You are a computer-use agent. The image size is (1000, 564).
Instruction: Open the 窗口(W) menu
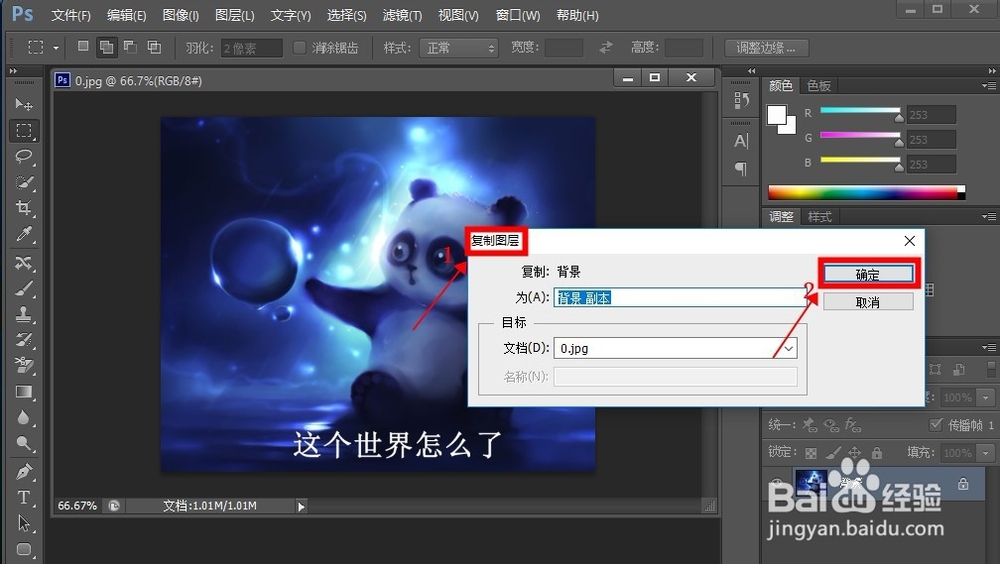point(518,15)
